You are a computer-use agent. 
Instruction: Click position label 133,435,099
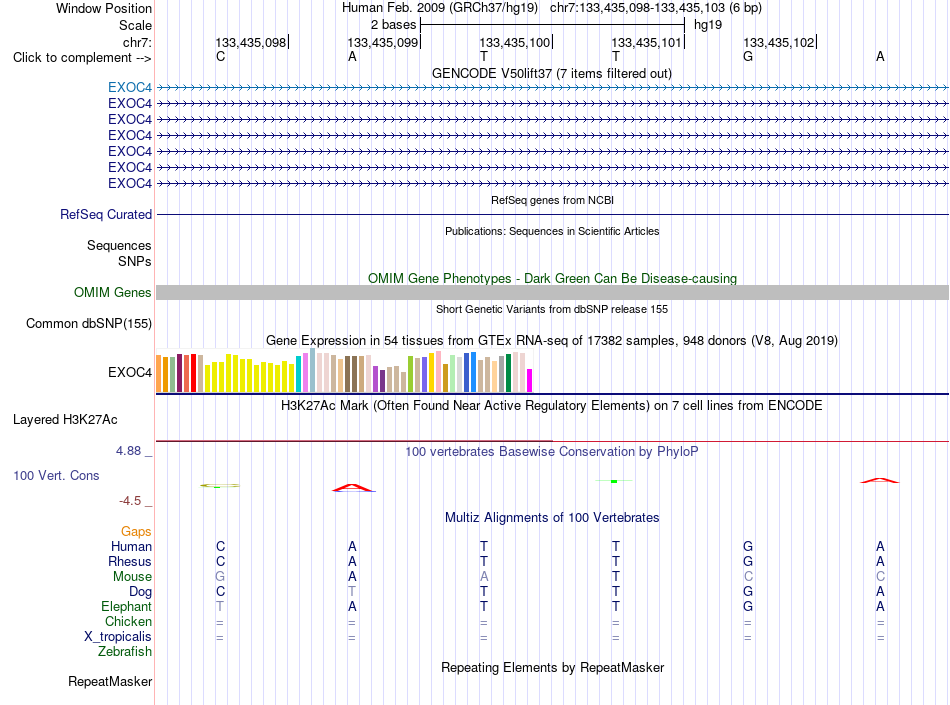(x=382, y=42)
